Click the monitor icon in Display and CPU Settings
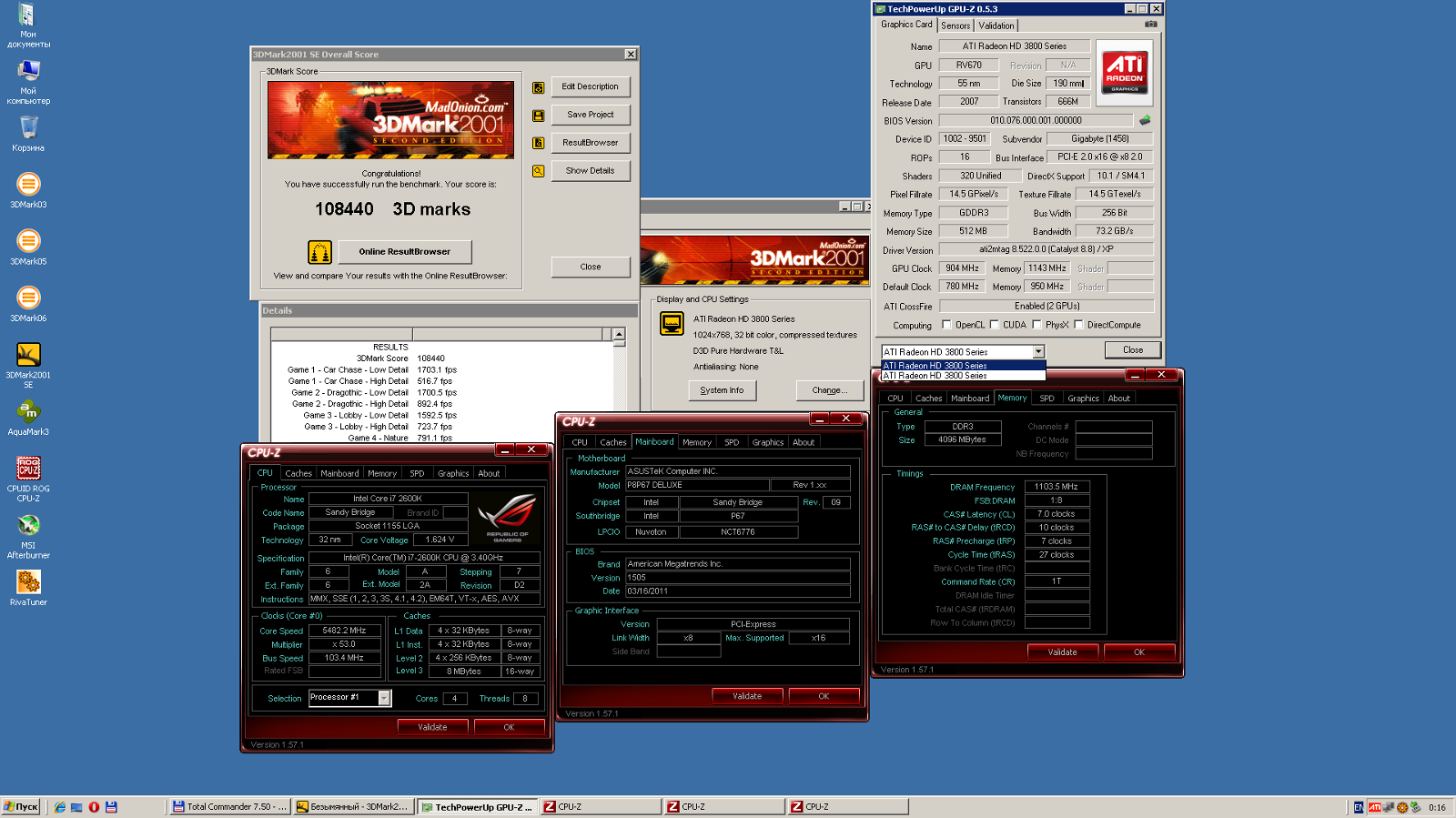Viewport: 1456px width, 818px height. pyautogui.click(x=672, y=323)
